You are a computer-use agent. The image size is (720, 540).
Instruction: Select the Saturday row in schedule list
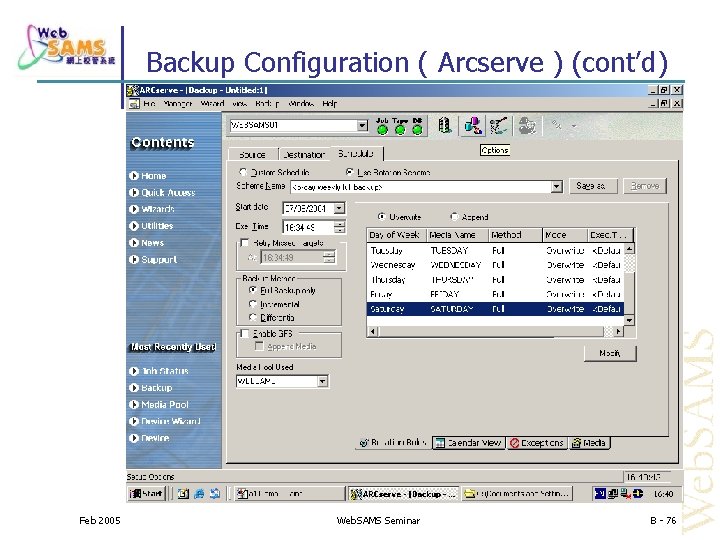click(x=495, y=309)
